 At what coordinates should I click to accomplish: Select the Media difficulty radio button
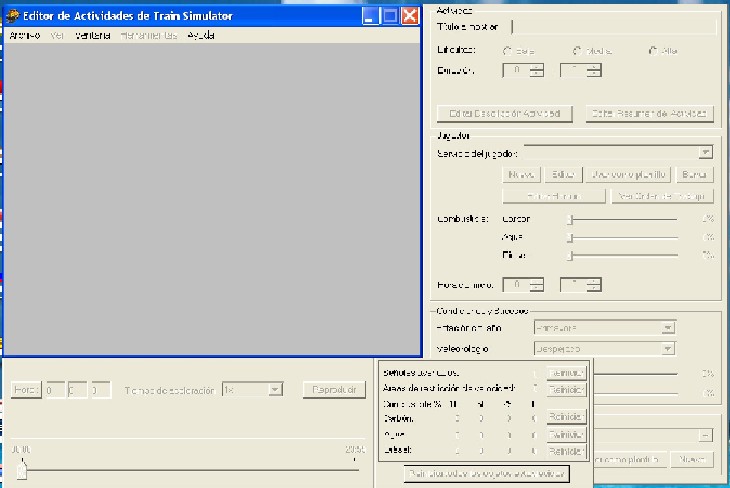point(578,50)
